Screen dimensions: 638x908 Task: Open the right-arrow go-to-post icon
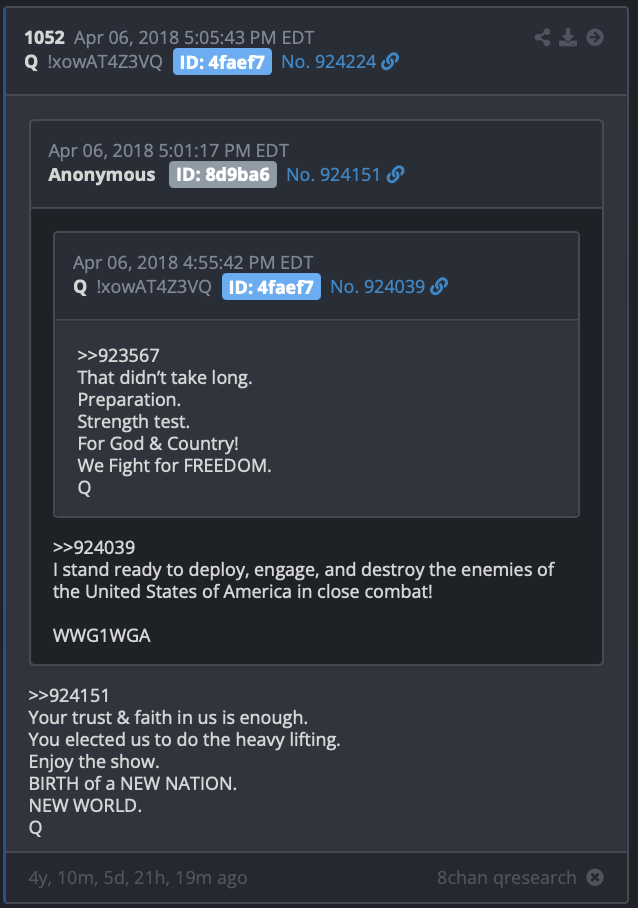(x=595, y=38)
